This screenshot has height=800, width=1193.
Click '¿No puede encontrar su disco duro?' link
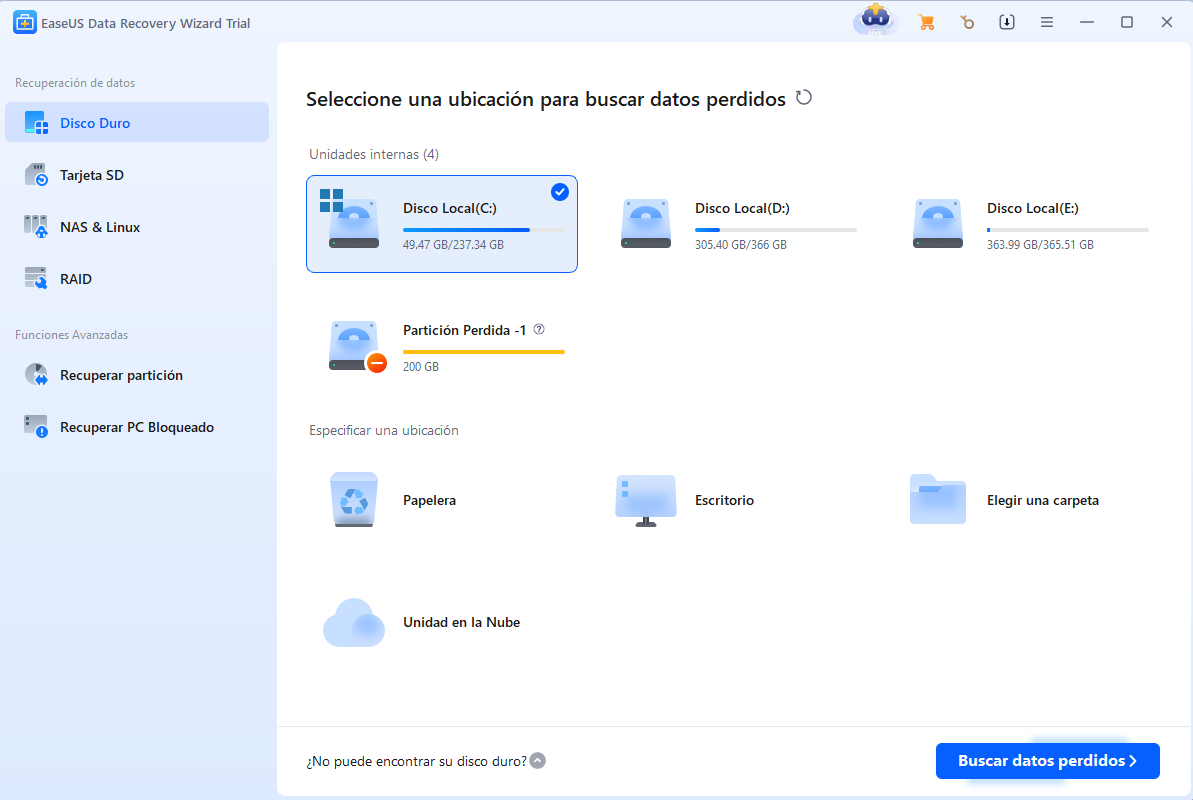[x=416, y=761]
